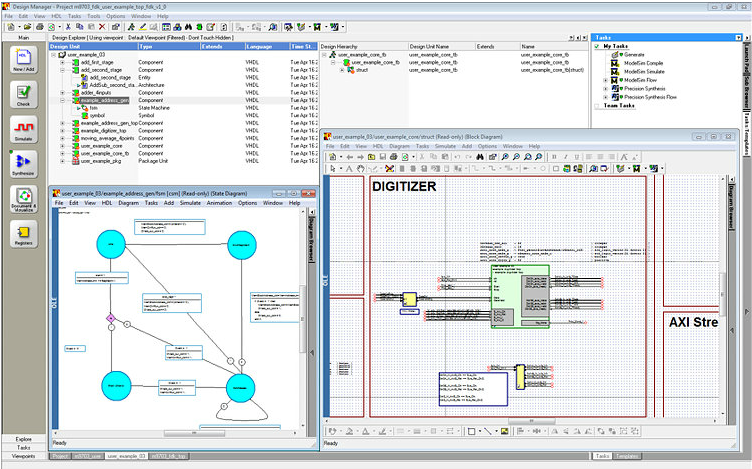Click the Check shortcut icon

[x=23, y=94]
